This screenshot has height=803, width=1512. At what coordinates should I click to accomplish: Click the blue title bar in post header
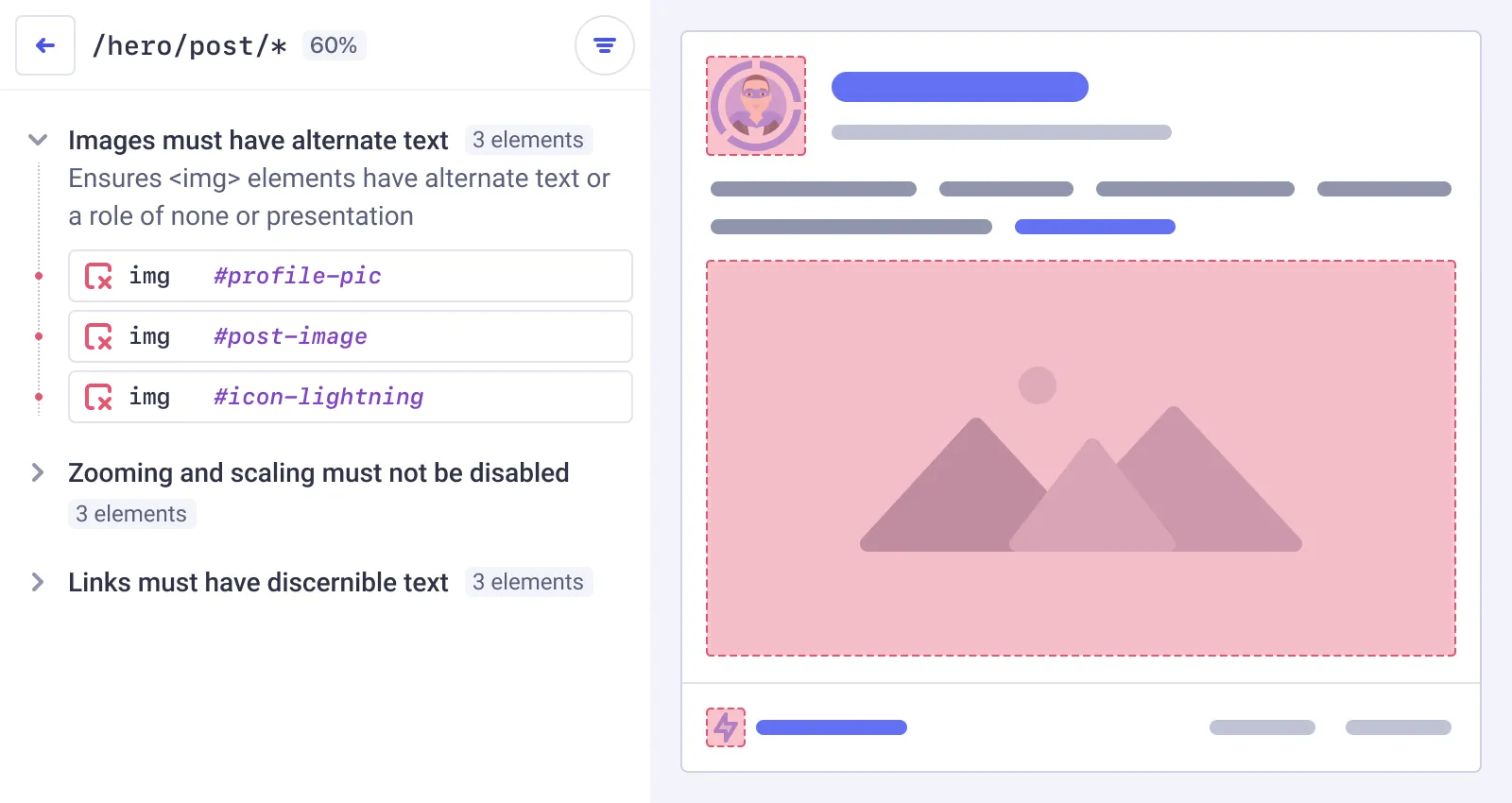(x=959, y=87)
